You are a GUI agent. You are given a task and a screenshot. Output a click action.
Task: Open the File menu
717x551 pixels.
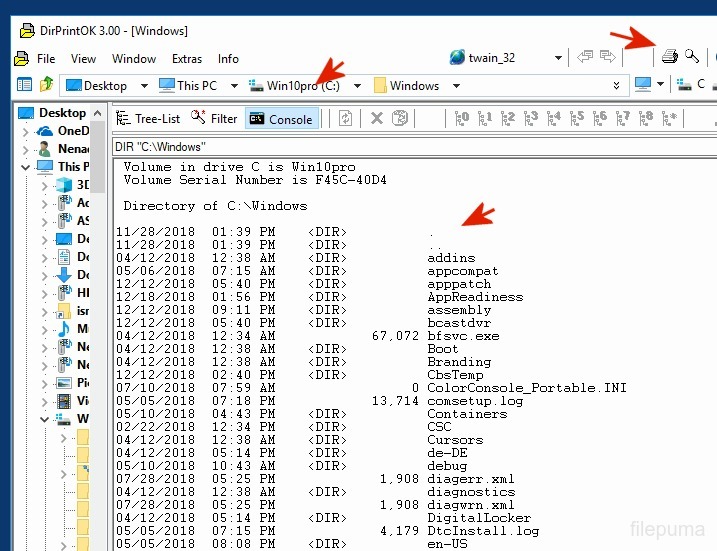coord(46,59)
